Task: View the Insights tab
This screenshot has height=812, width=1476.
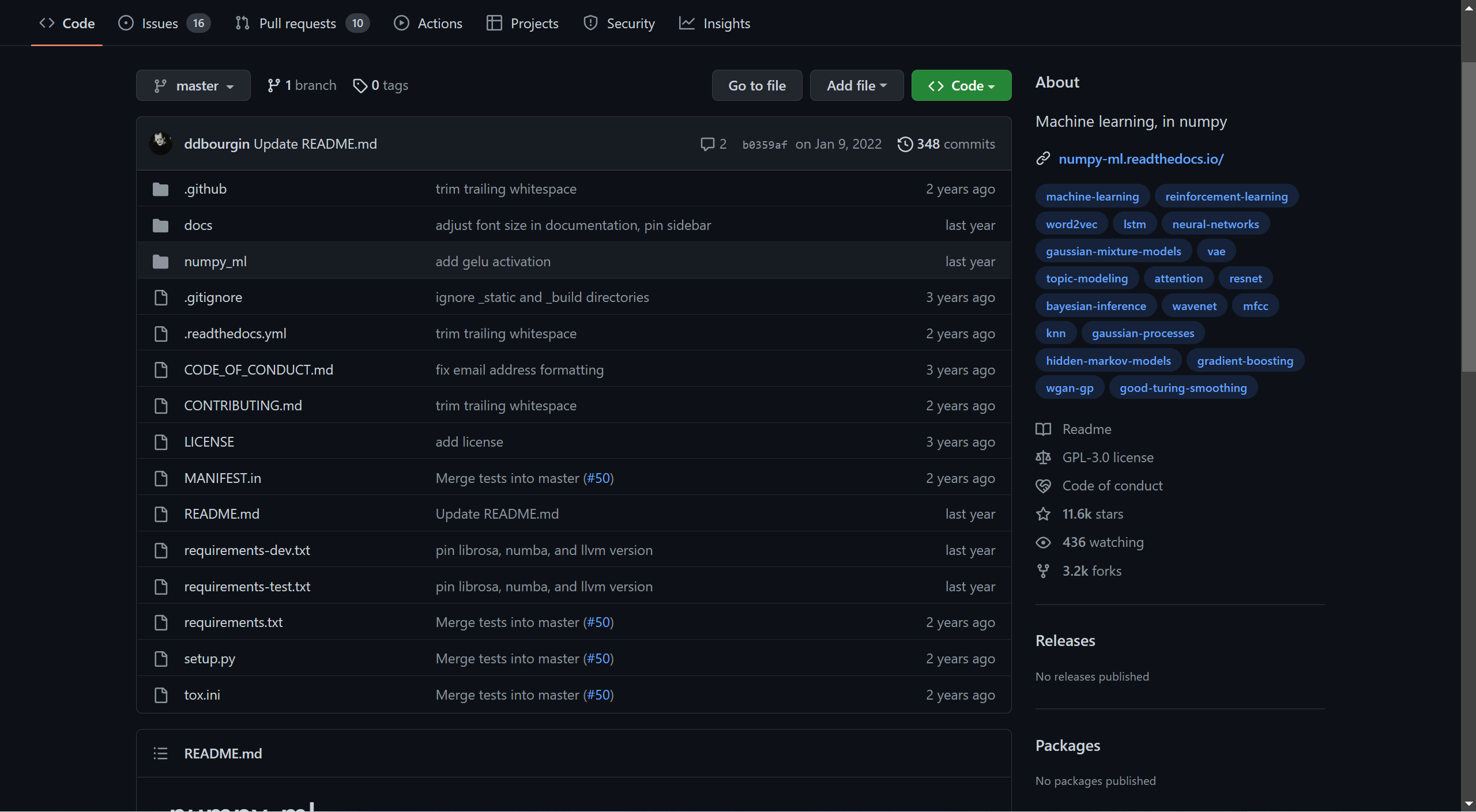Action: click(714, 23)
